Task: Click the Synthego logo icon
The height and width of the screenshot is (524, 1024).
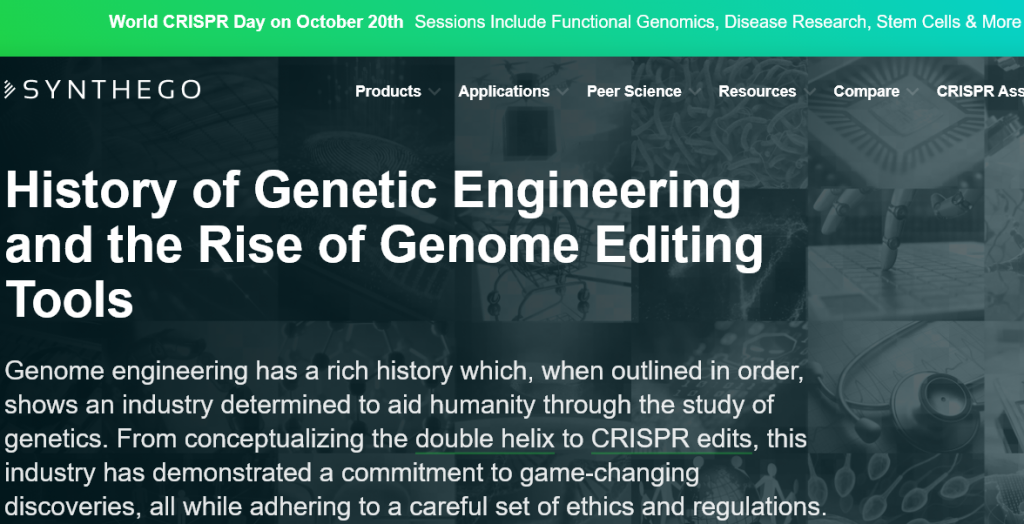Action: [x=9, y=91]
